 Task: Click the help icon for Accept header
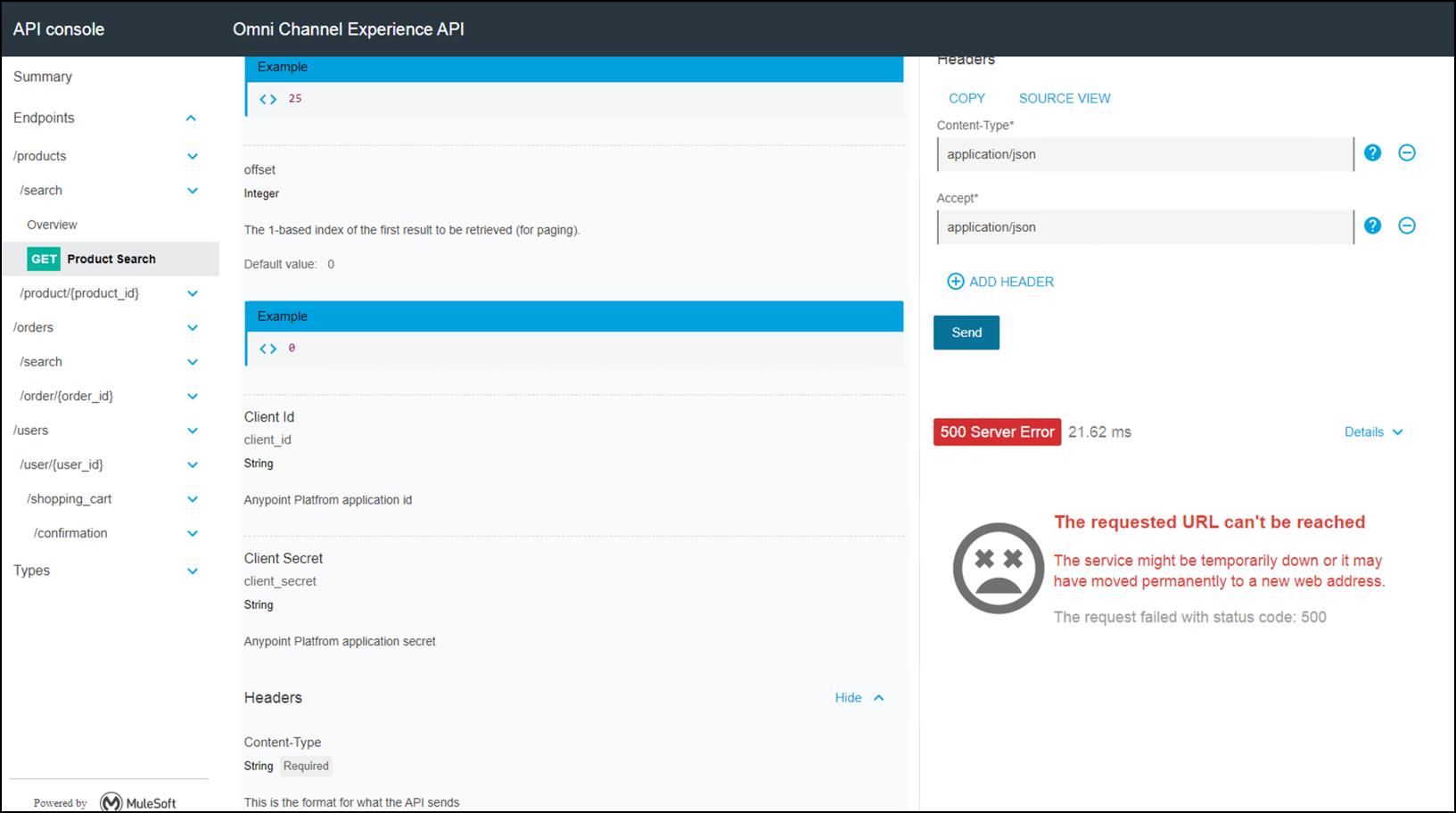coord(1372,226)
